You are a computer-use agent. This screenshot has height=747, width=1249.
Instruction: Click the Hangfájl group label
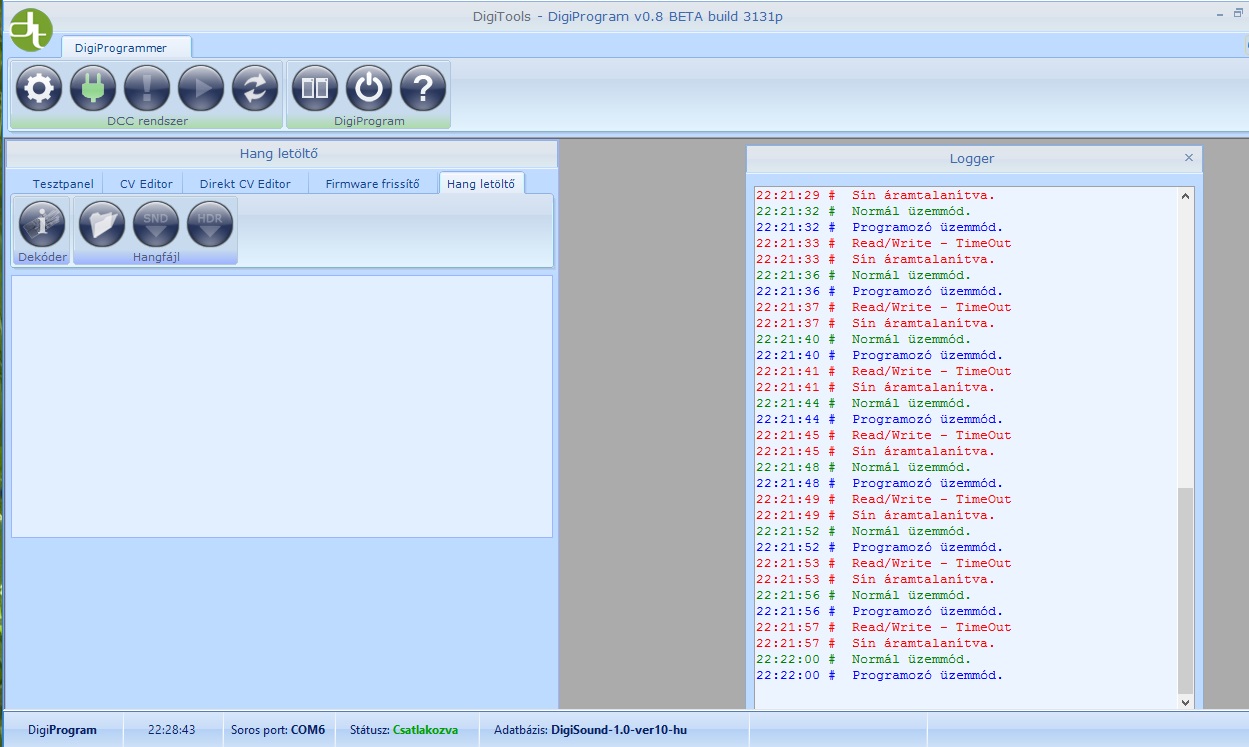tap(156, 257)
